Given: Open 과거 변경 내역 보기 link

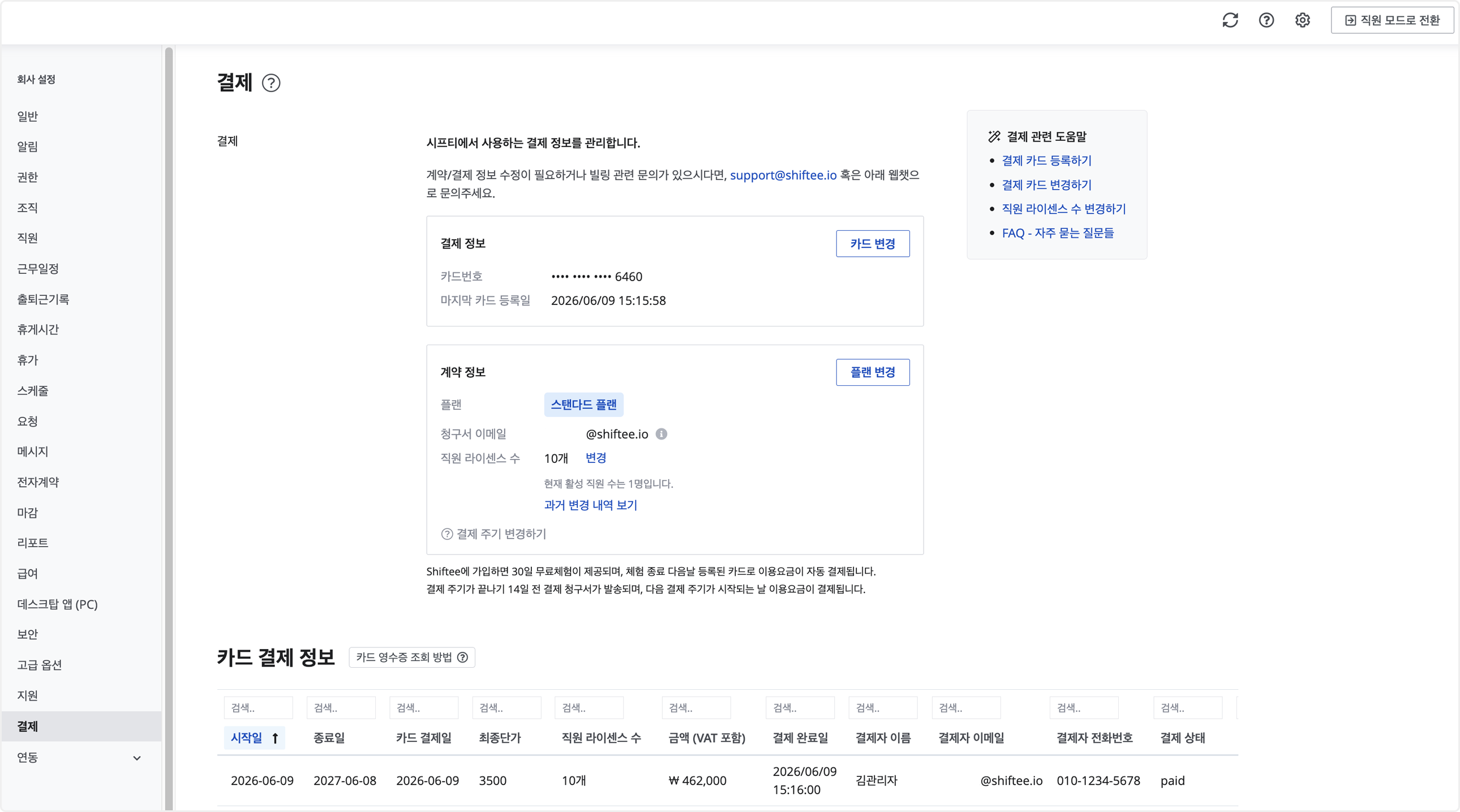Looking at the screenshot, I should [x=591, y=505].
